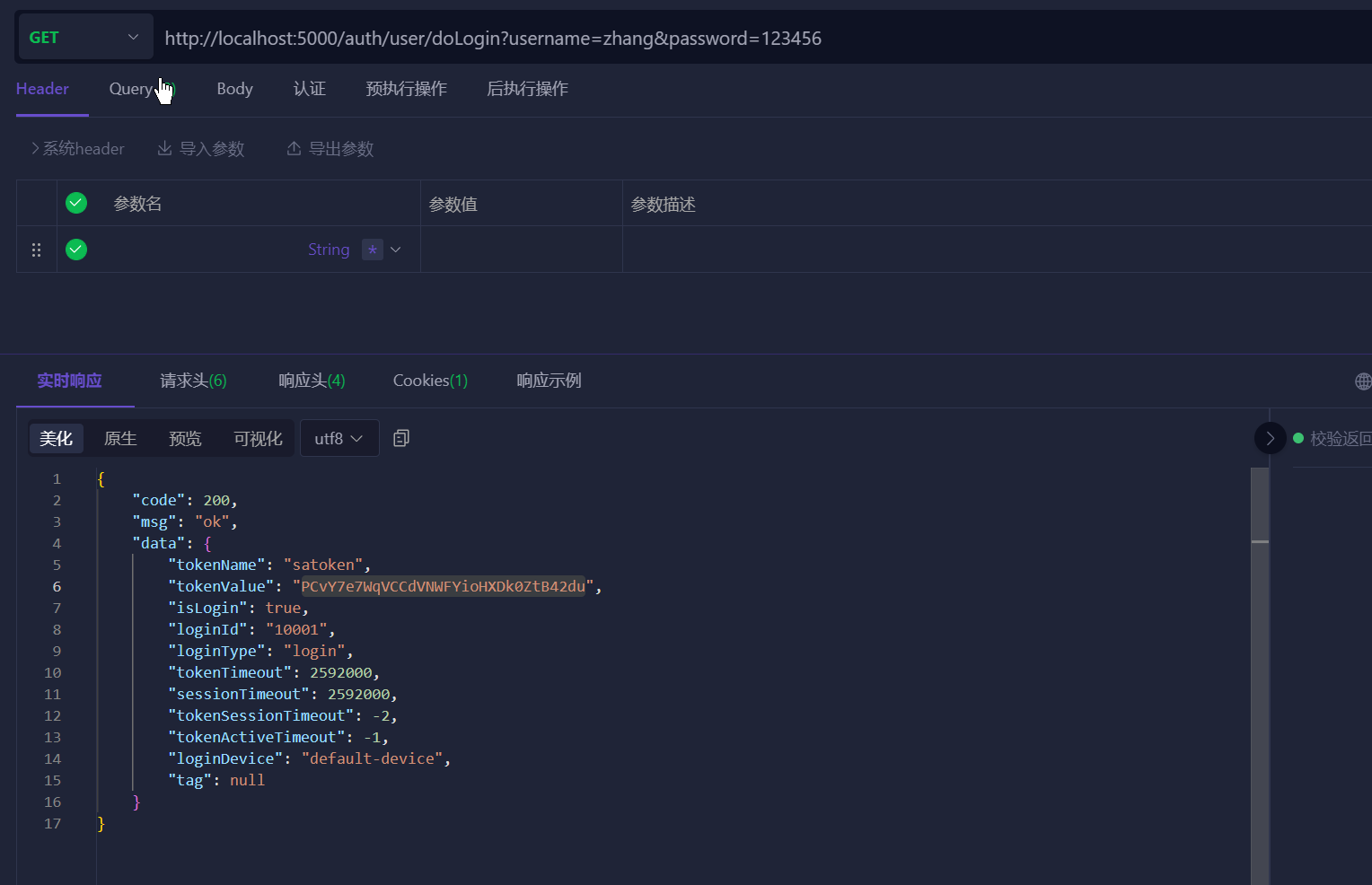1372x885 pixels.
Task: Expand the side panel arrow button
Action: click(1270, 438)
